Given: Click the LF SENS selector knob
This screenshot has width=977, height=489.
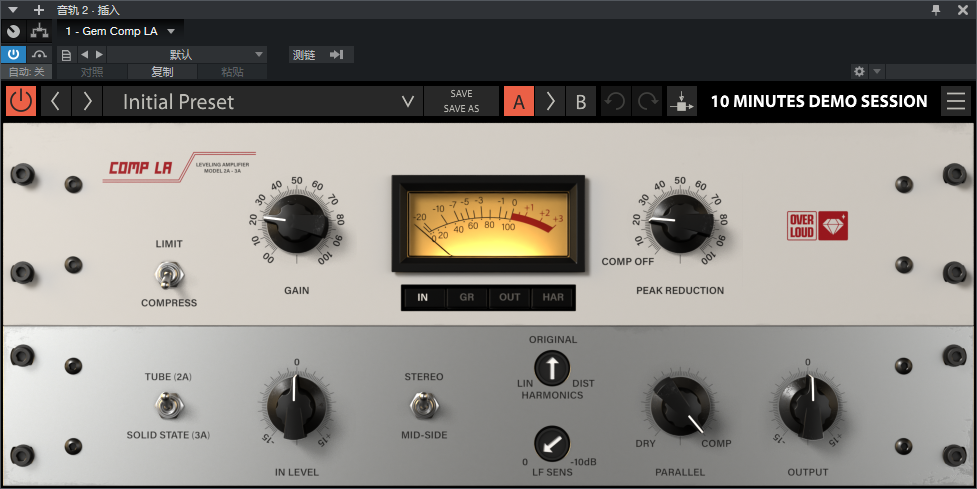Looking at the screenshot, I should tap(552, 444).
